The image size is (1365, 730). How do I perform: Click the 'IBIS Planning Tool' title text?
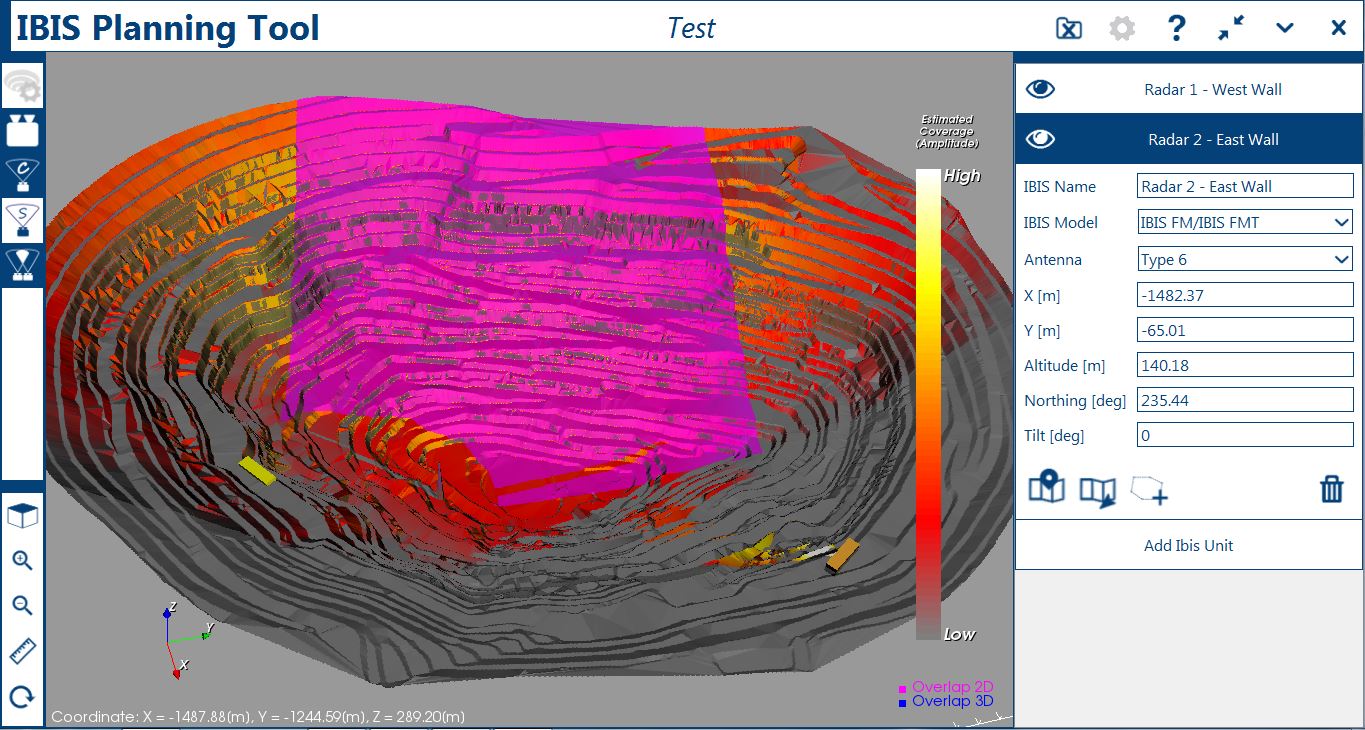pyautogui.click(x=168, y=27)
